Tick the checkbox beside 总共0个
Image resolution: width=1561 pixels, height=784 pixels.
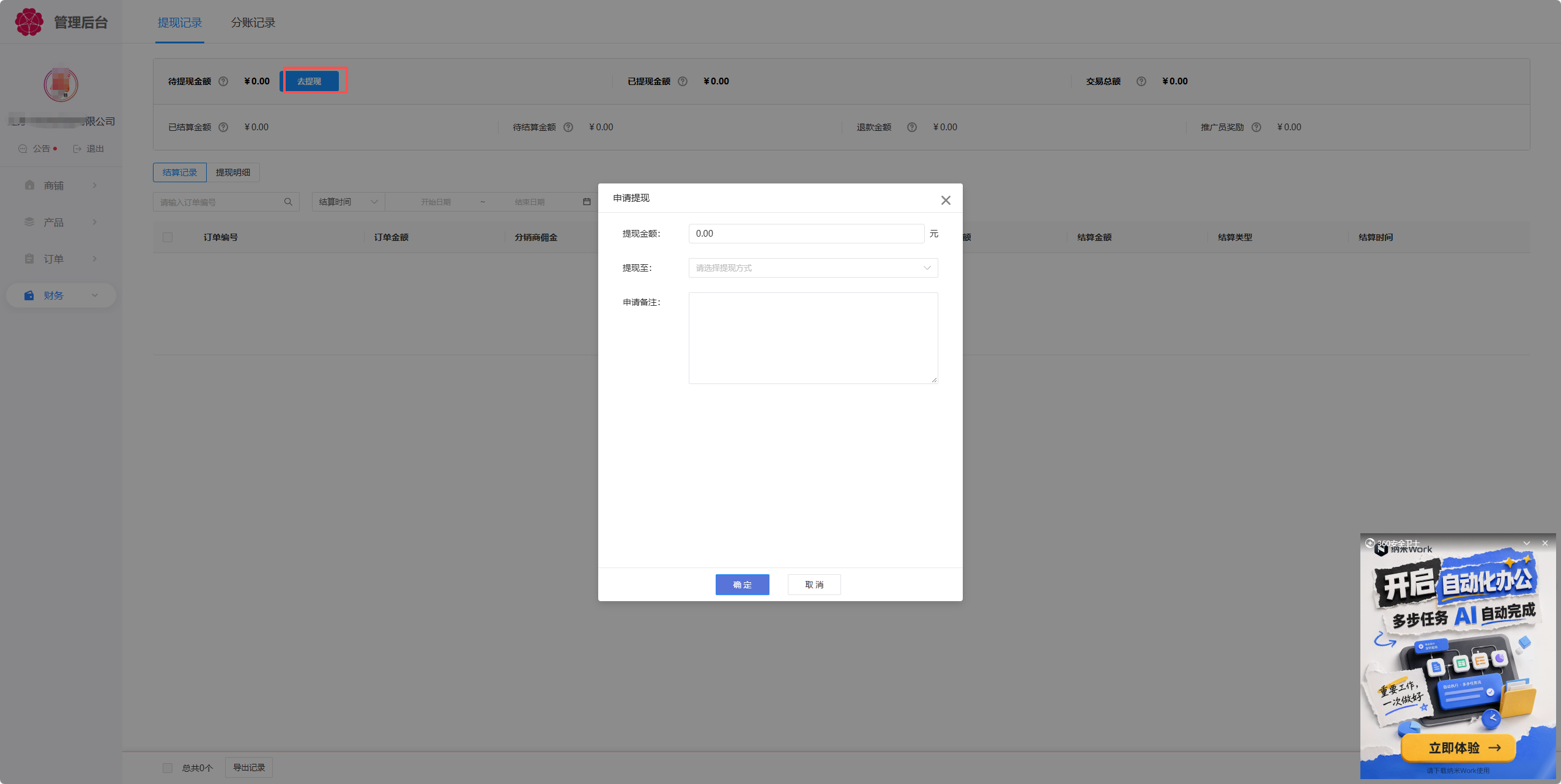[168, 767]
